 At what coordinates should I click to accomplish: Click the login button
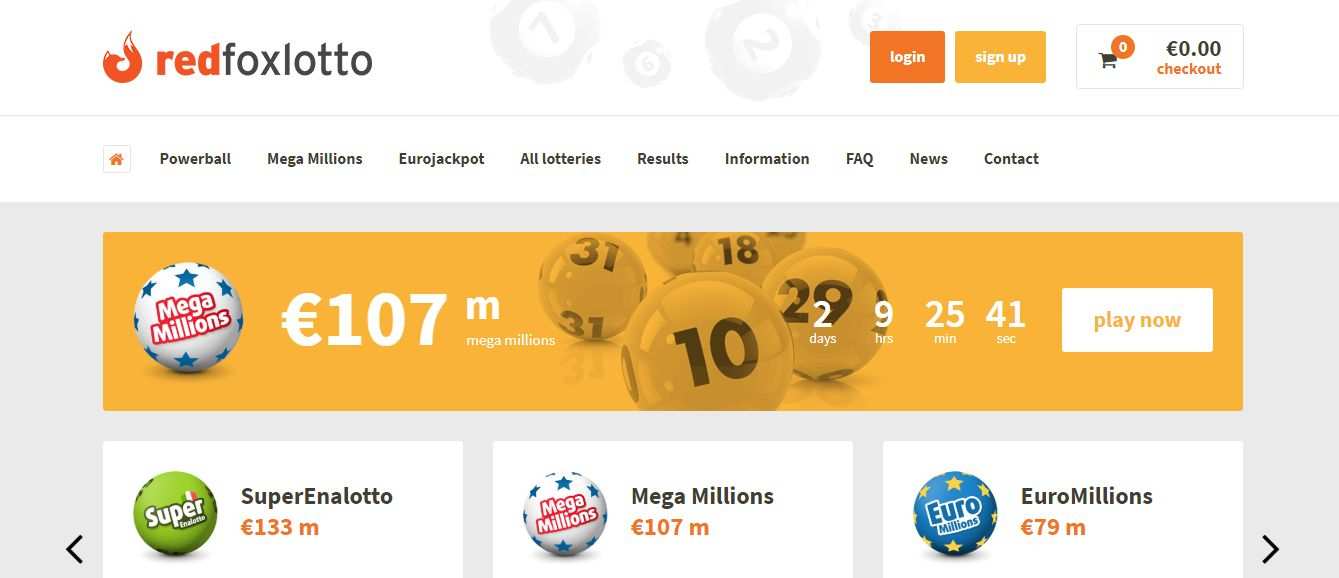pyautogui.click(x=907, y=57)
